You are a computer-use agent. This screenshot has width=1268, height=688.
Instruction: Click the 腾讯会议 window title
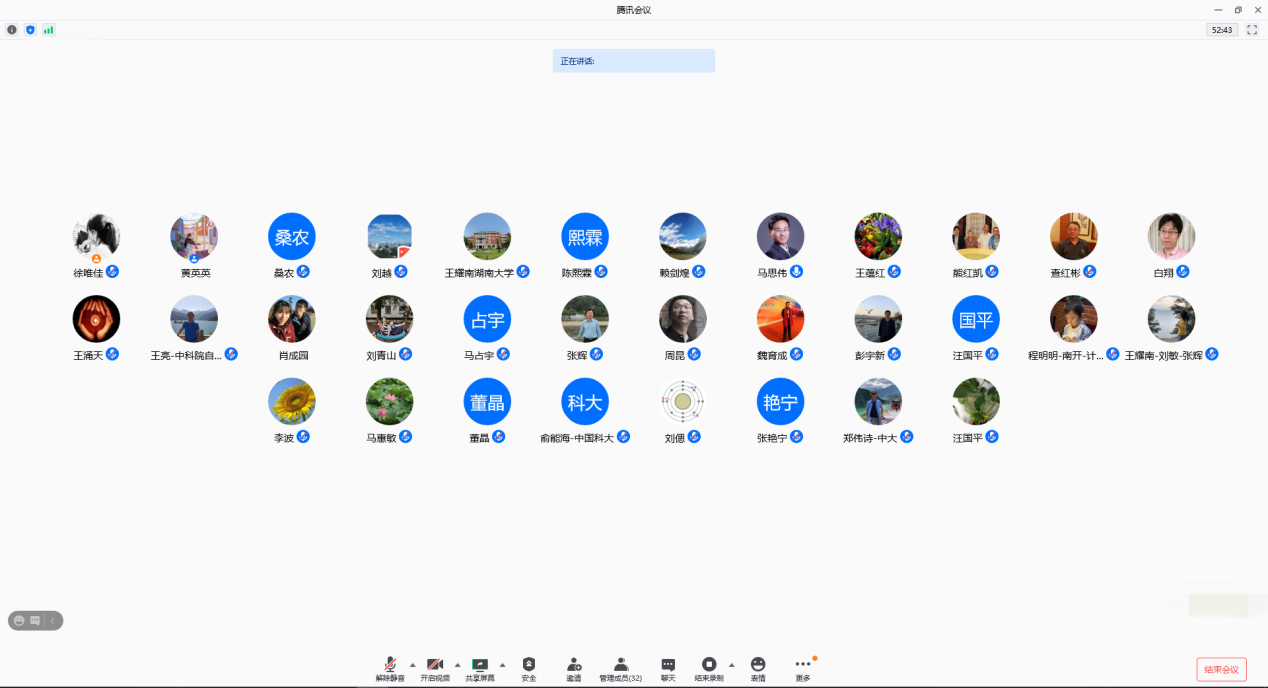[x=634, y=9]
